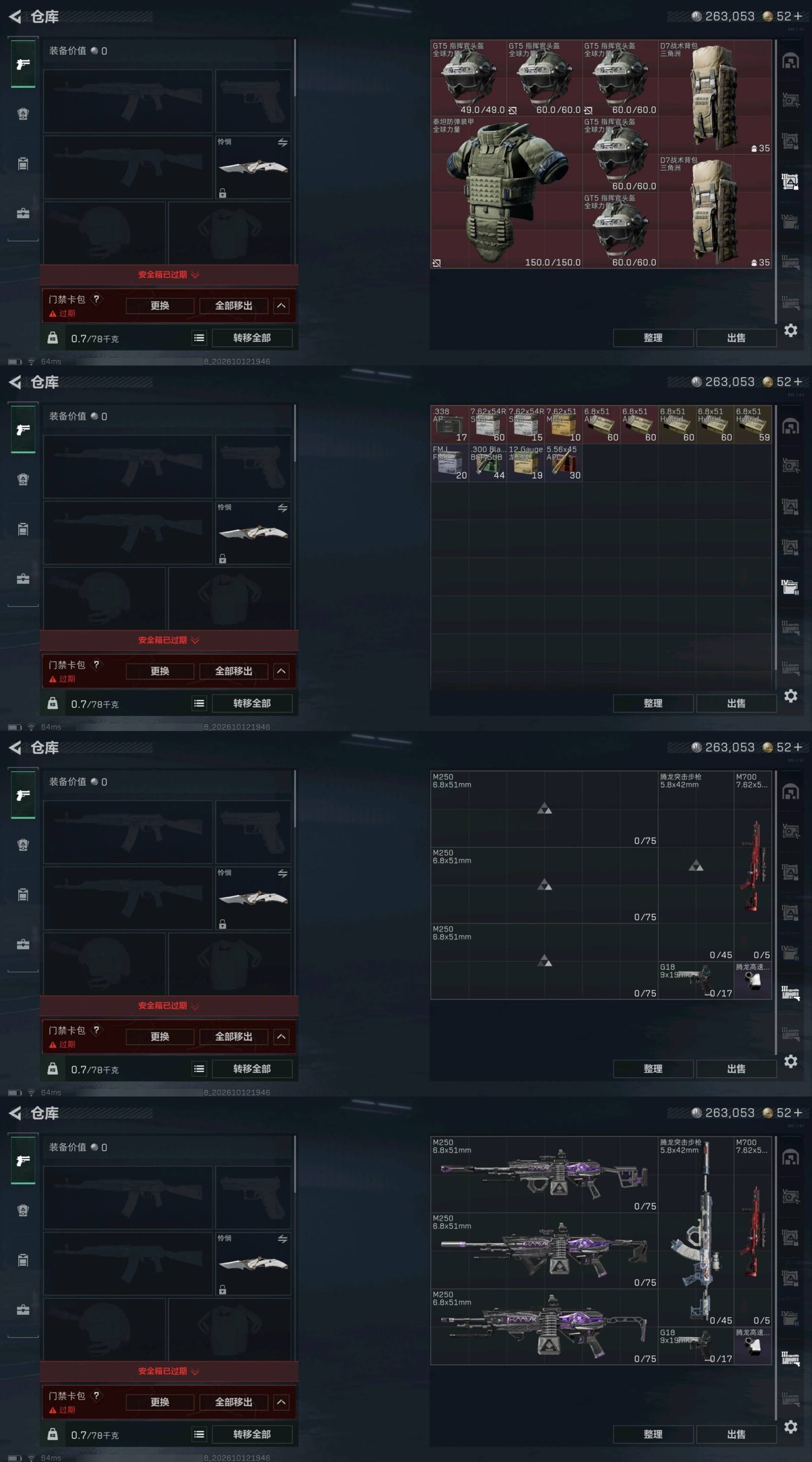Expand 安全箱已过期 chevron in the ammo screen

195,640
